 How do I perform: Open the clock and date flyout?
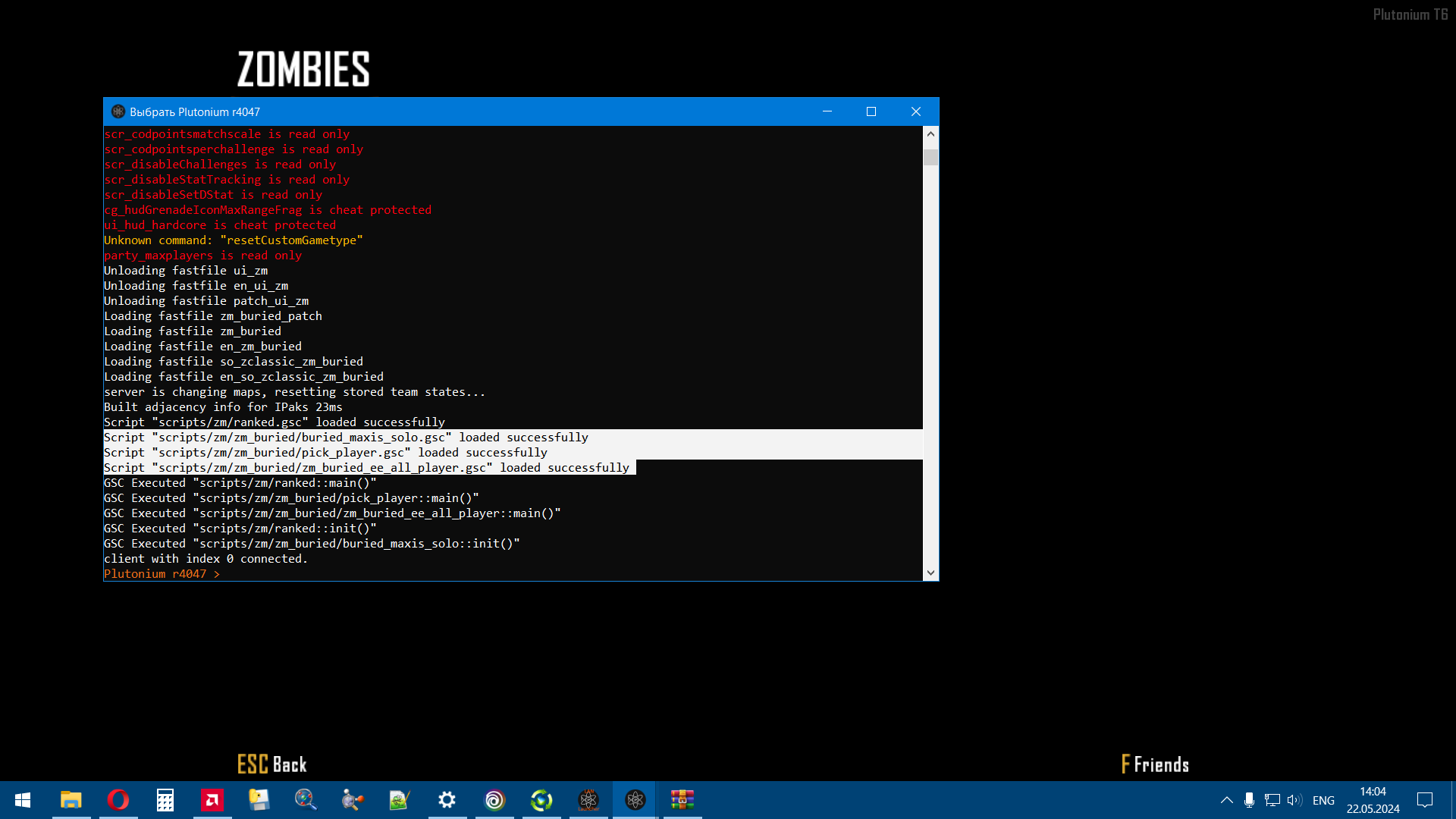[1373, 800]
